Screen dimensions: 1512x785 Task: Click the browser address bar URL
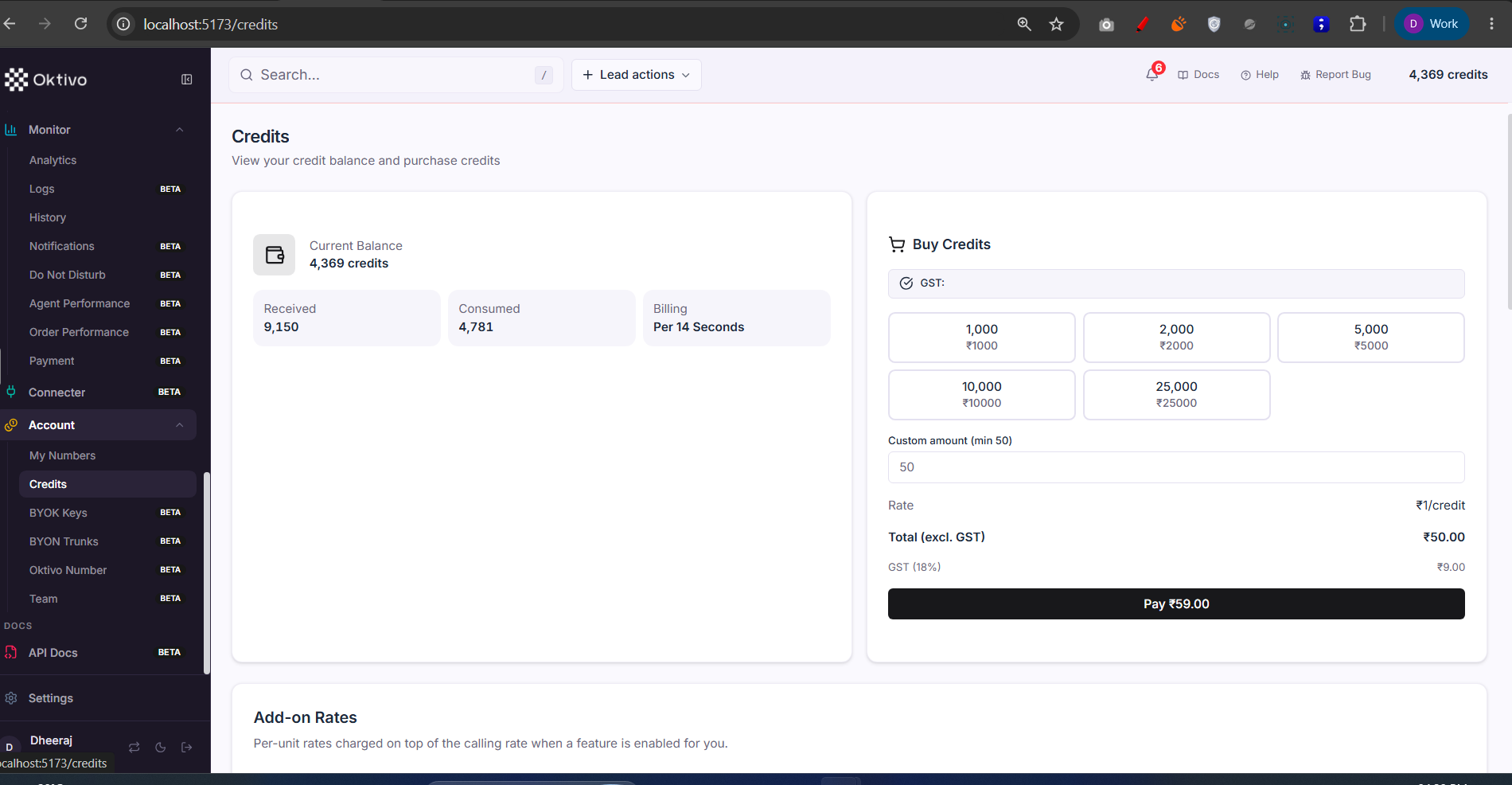coord(211,25)
